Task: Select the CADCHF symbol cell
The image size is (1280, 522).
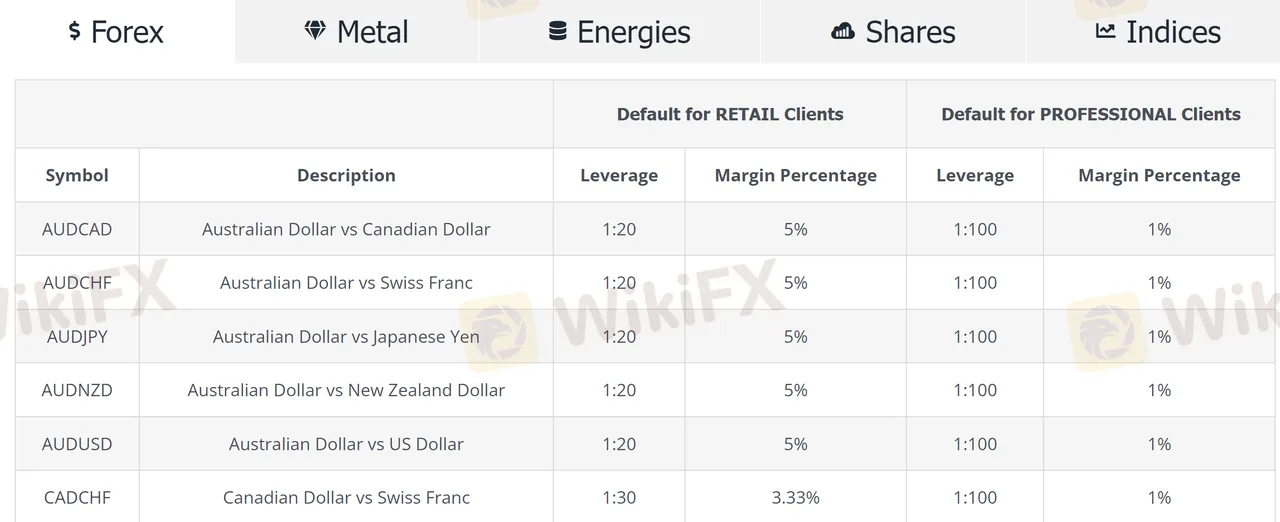Action: pyautogui.click(x=77, y=498)
